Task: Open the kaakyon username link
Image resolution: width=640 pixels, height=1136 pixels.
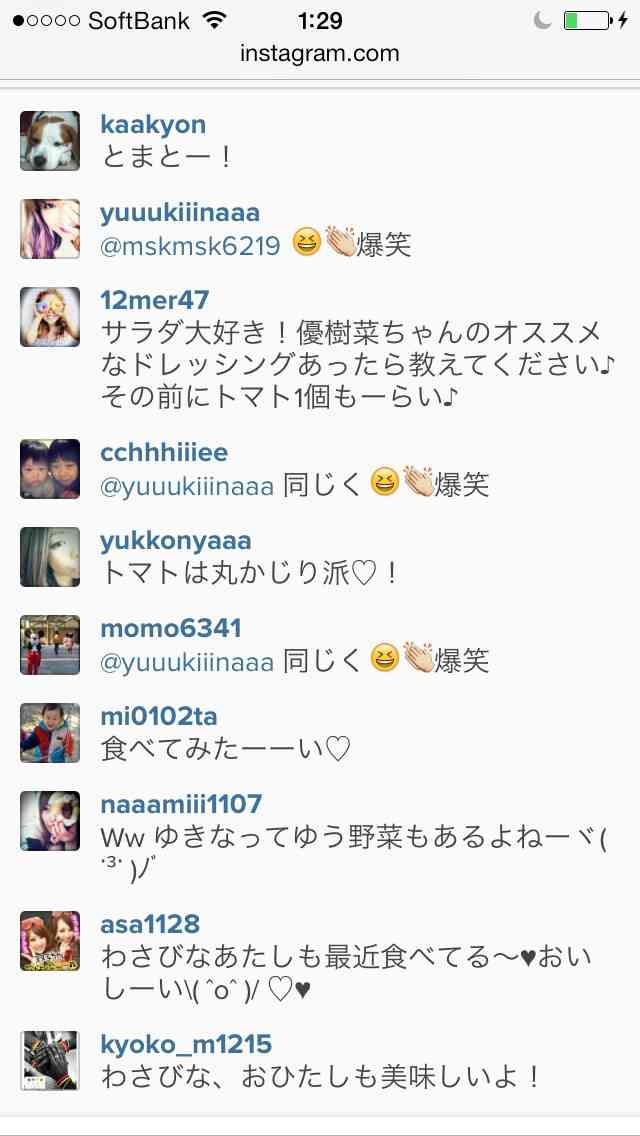Action: pyautogui.click(x=153, y=125)
